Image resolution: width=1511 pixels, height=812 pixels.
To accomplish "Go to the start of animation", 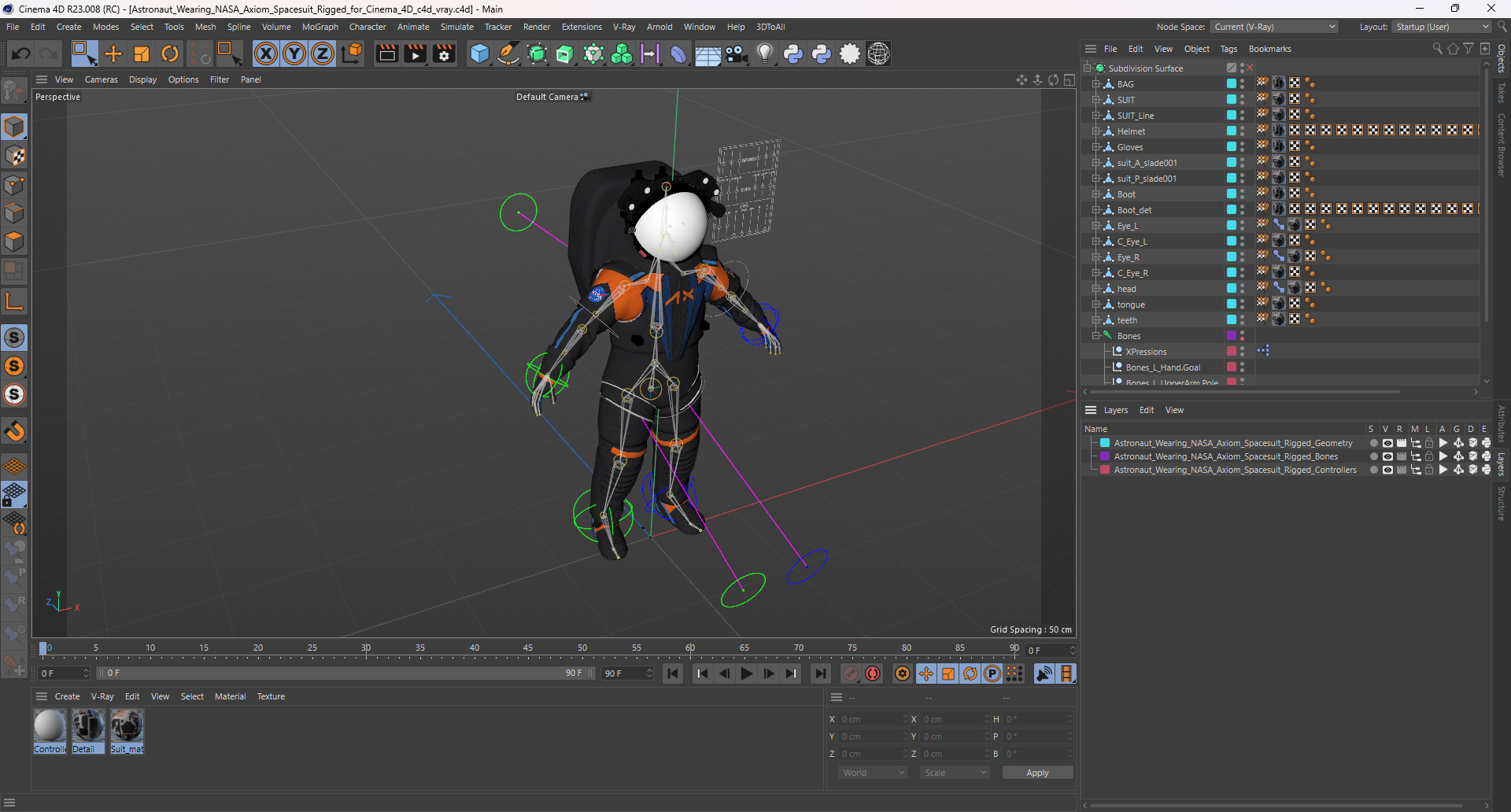I will click(673, 674).
